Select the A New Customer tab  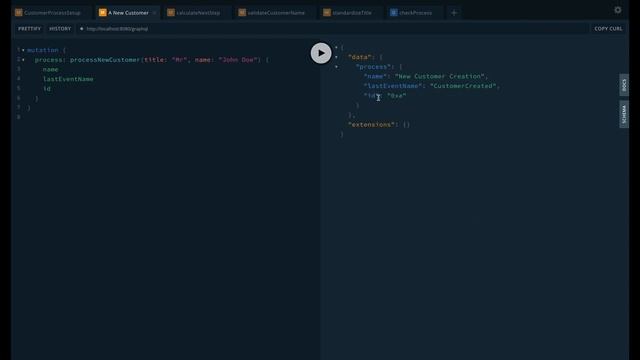click(127, 13)
